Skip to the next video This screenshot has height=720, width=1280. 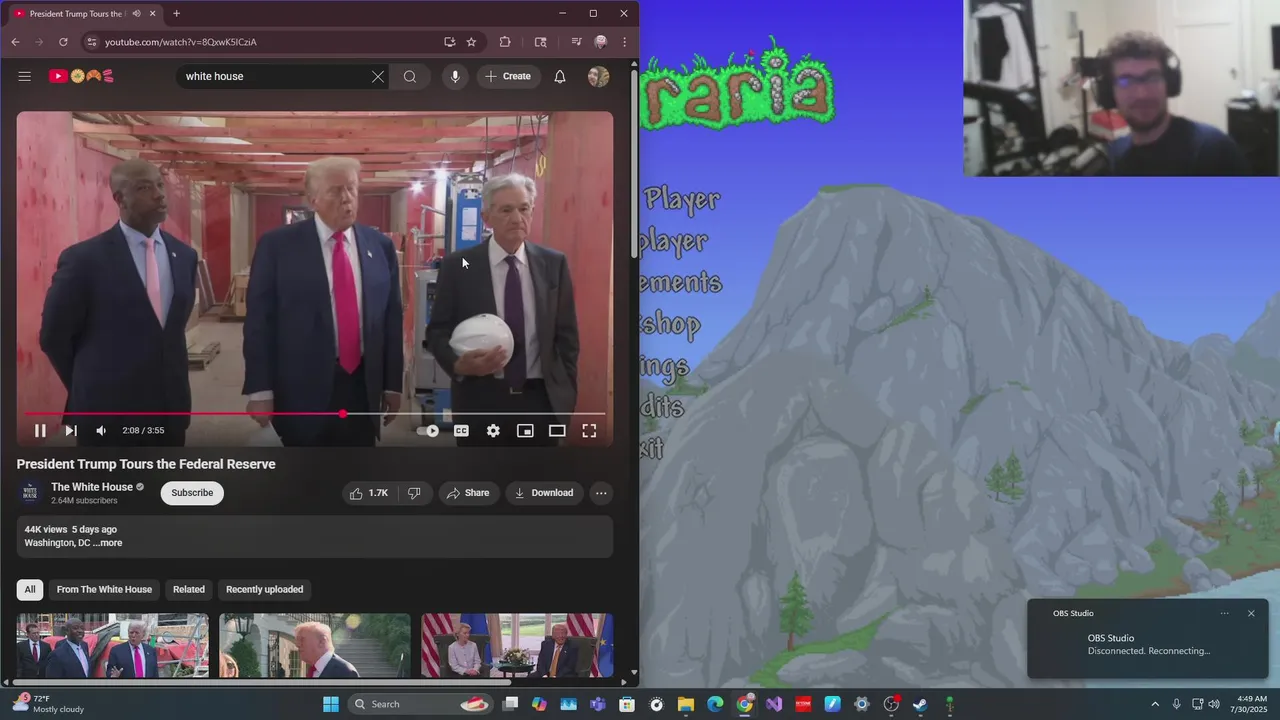click(x=71, y=431)
